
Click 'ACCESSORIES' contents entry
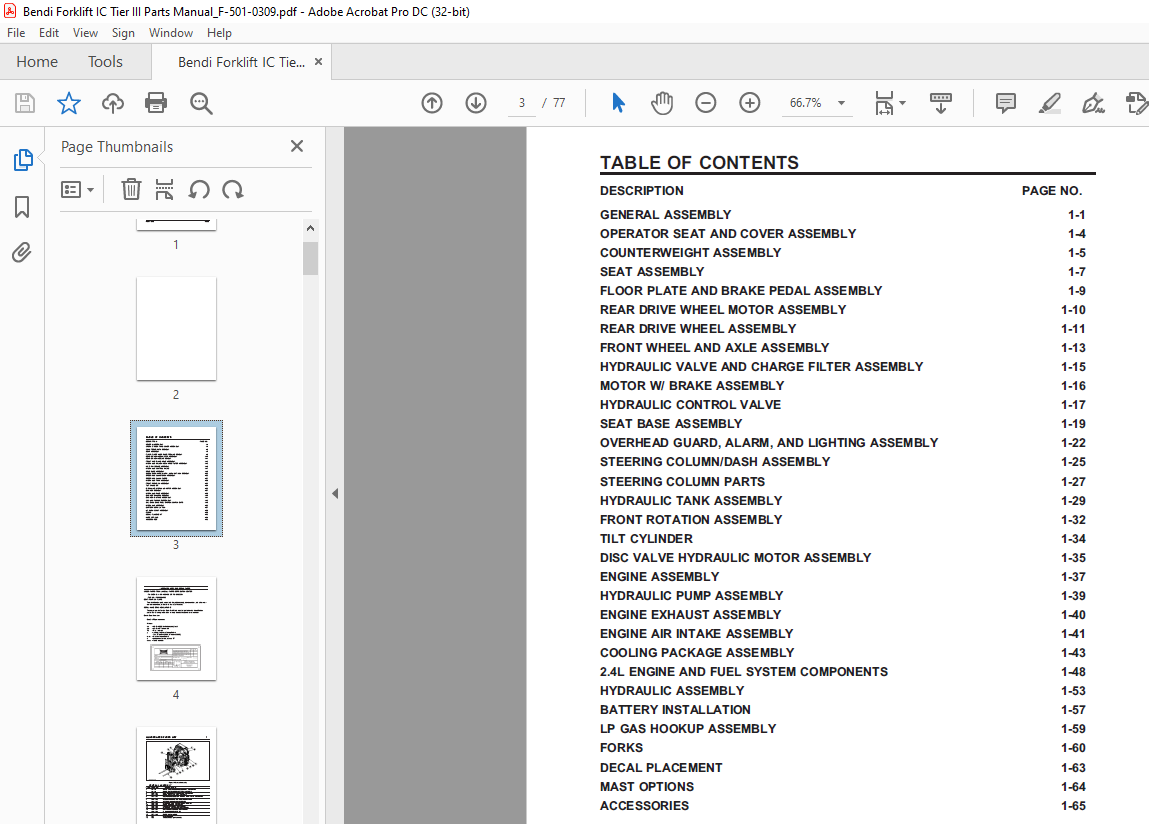coord(644,806)
